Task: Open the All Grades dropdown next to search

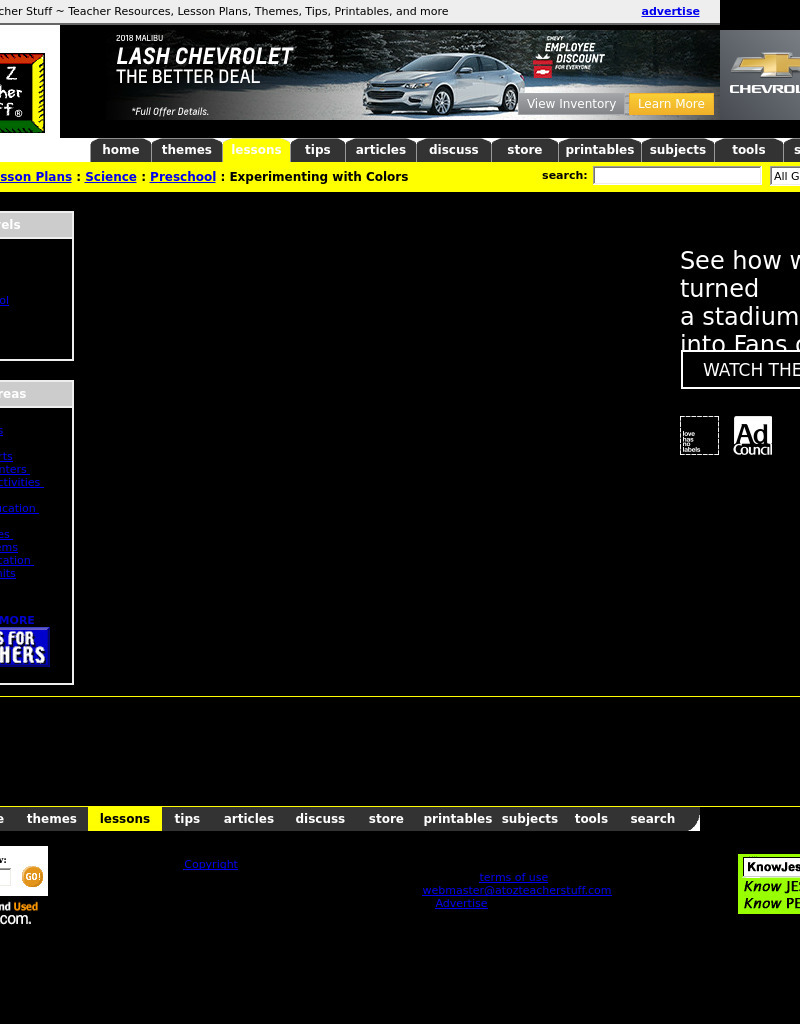Action: pyautogui.click(x=785, y=176)
